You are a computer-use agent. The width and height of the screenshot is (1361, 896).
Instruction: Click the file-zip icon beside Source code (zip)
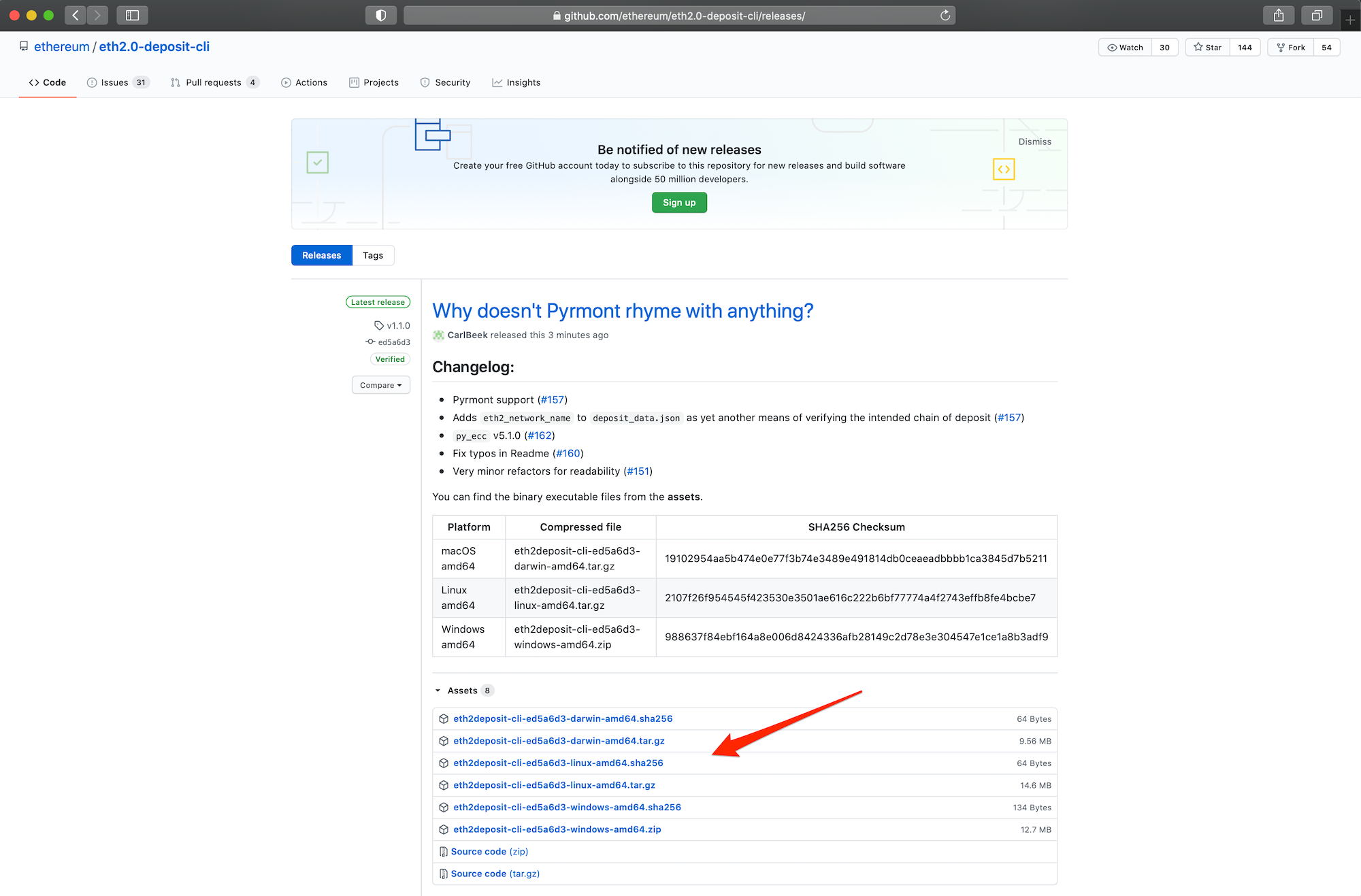pos(444,852)
